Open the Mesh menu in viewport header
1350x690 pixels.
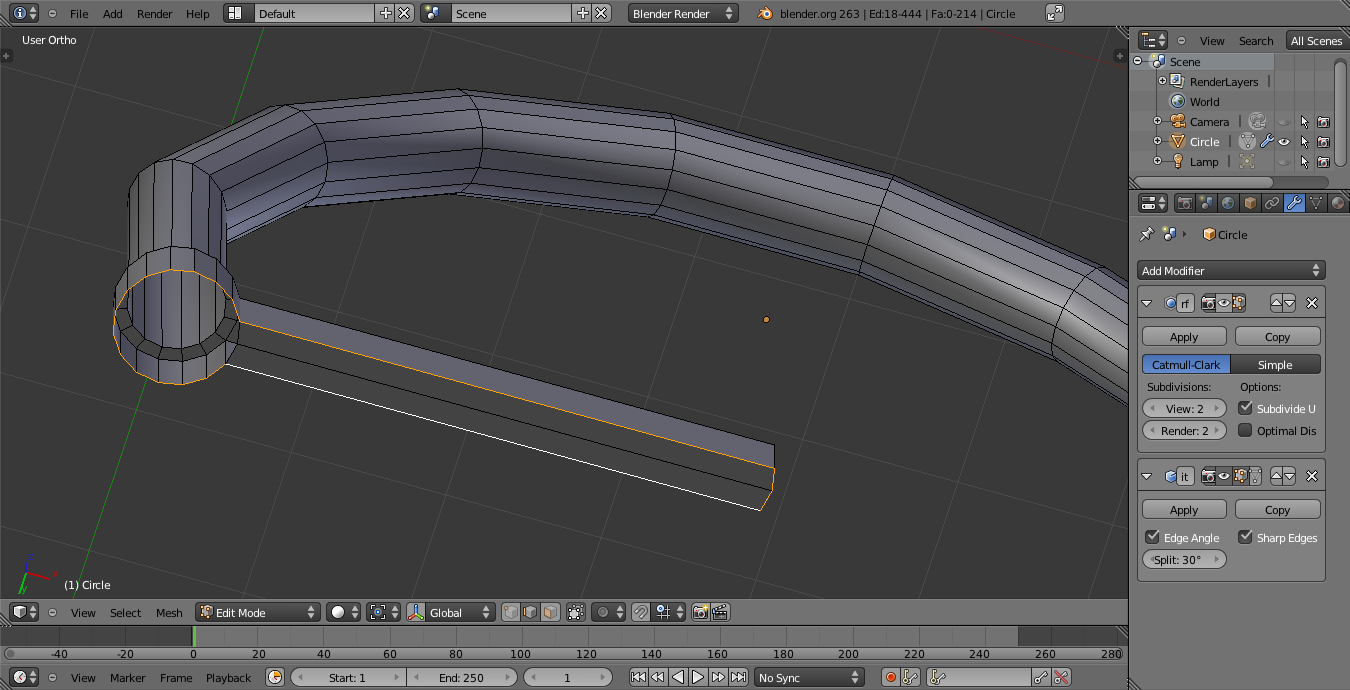(x=169, y=612)
